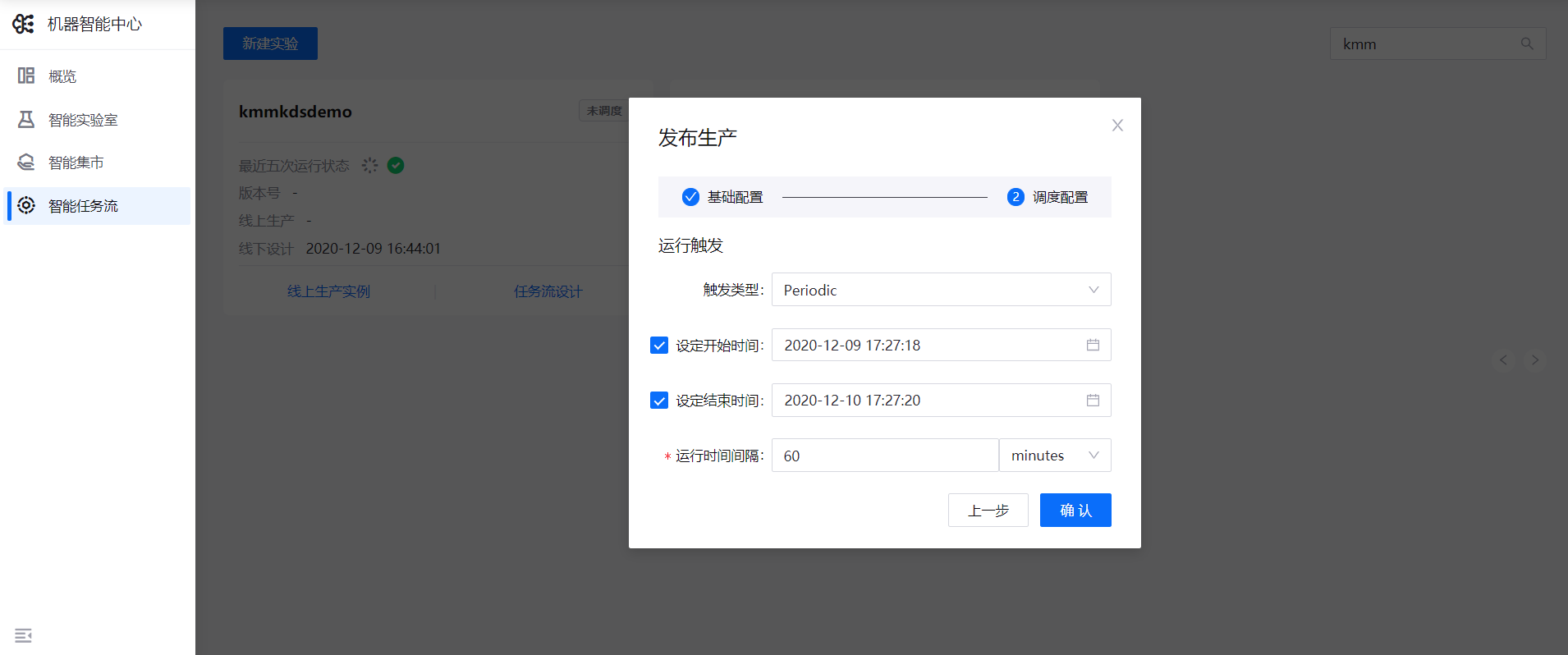Click the step 2 number icon
Viewport: 1568px width, 655px height.
coord(1016,197)
